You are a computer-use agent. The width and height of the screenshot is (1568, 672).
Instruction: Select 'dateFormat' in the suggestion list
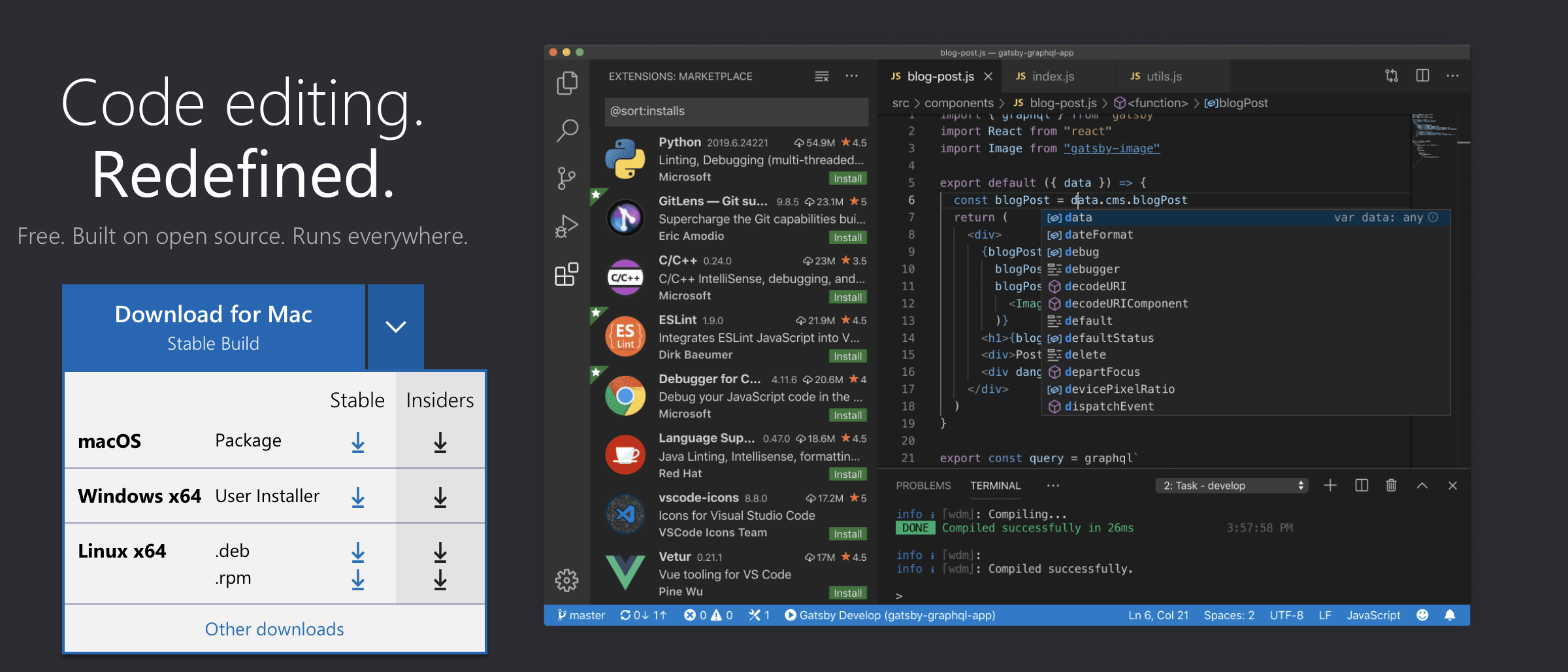point(1245,235)
